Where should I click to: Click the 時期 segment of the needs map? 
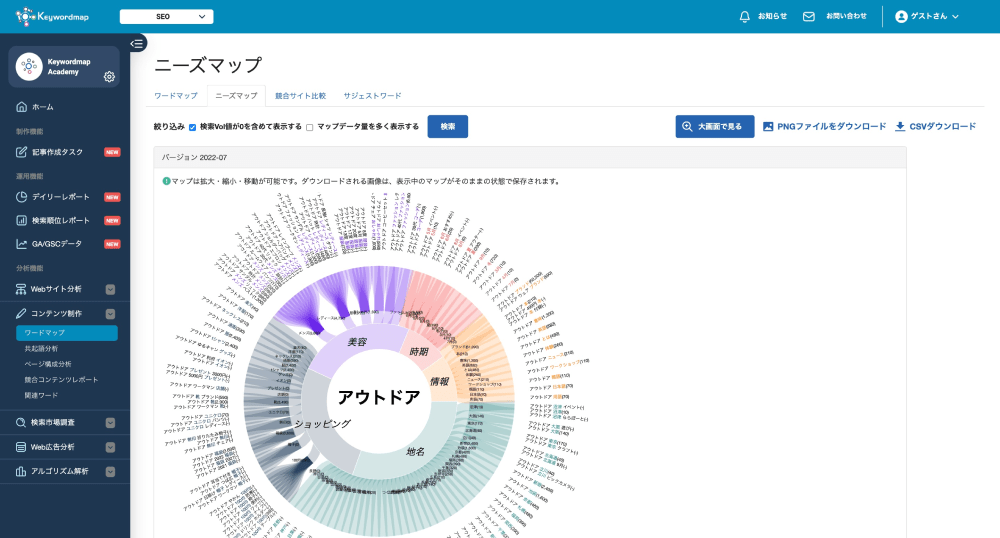pos(418,351)
